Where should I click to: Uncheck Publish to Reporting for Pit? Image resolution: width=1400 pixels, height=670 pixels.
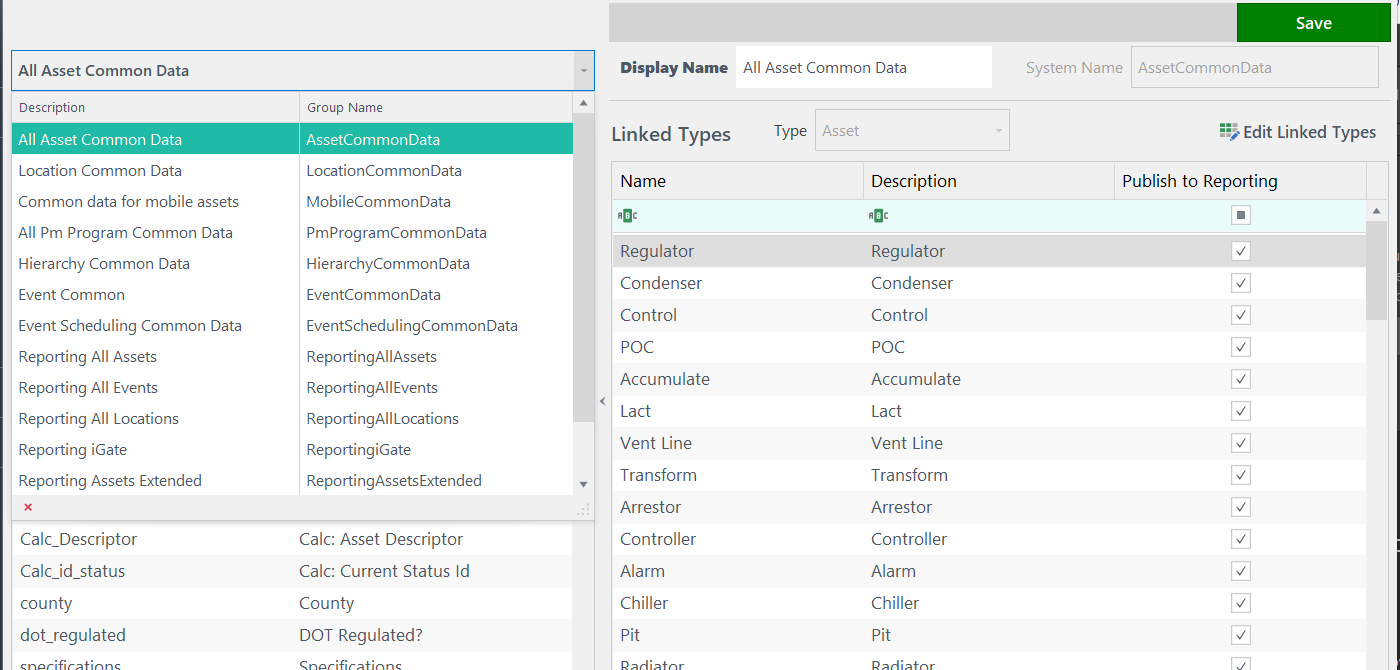click(x=1241, y=635)
